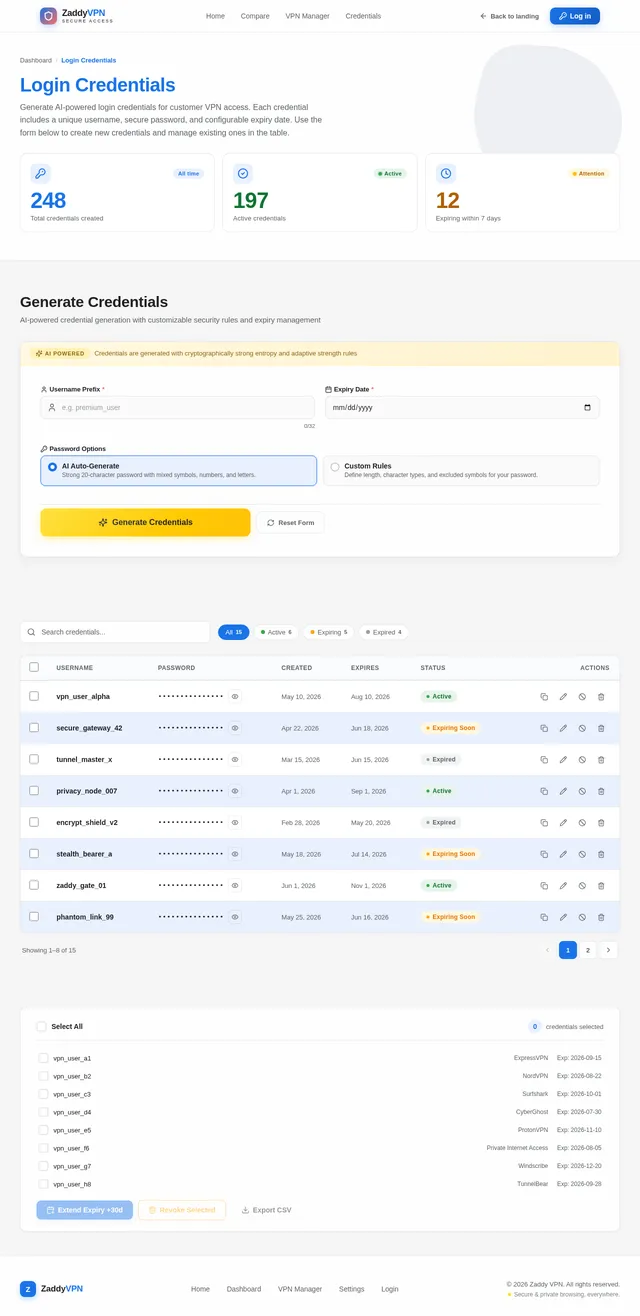This screenshot has width=640, height=1316.
Task: Delete the encrypt_shield_v2 credential
Action: tap(601, 822)
